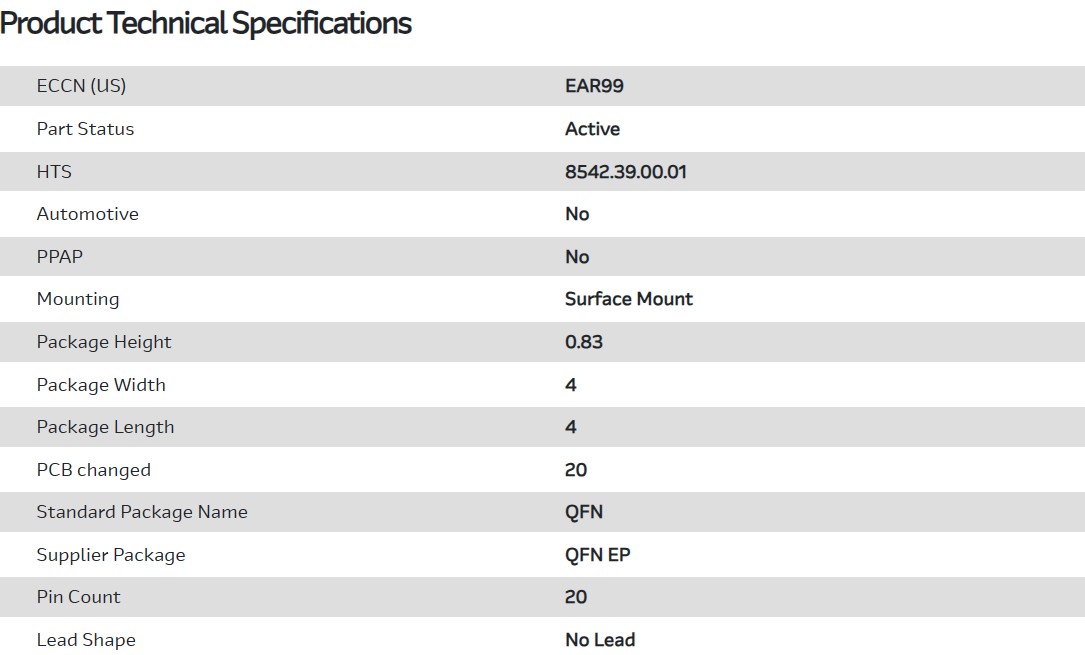Click the HTS row label
The height and width of the screenshot is (655, 1085).
pyautogui.click(x=54, y=172)
